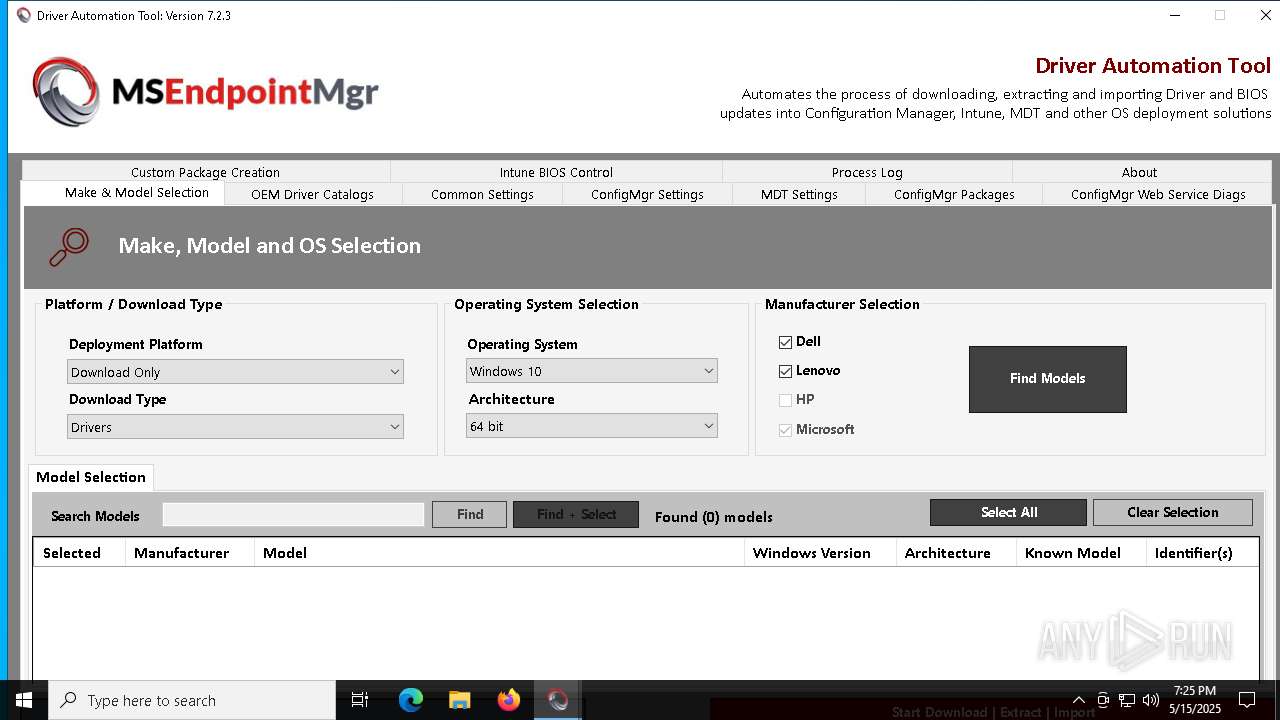
Task: Open the ConfigMgr Settings tab
Action: coord(647,195)
